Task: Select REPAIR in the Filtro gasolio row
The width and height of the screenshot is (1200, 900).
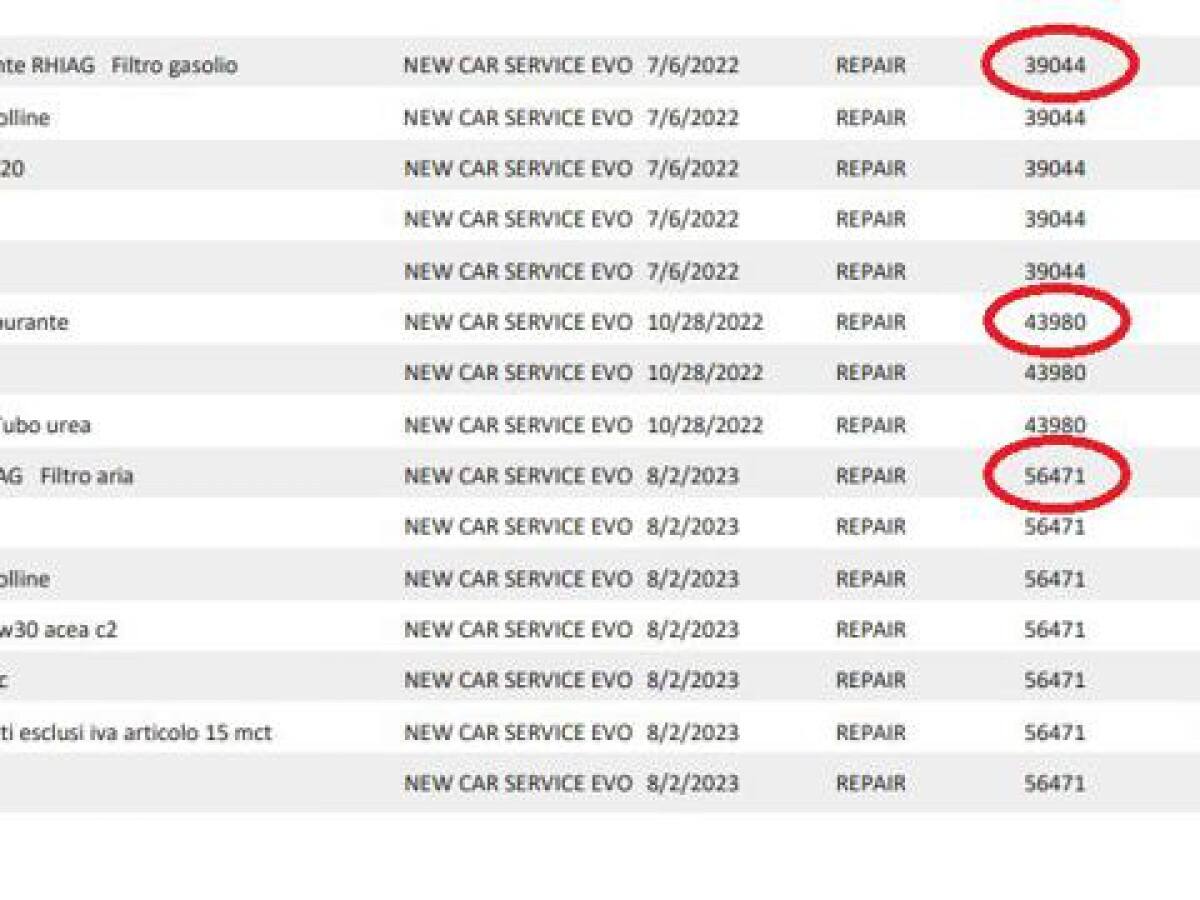Action: coord(870,66)
